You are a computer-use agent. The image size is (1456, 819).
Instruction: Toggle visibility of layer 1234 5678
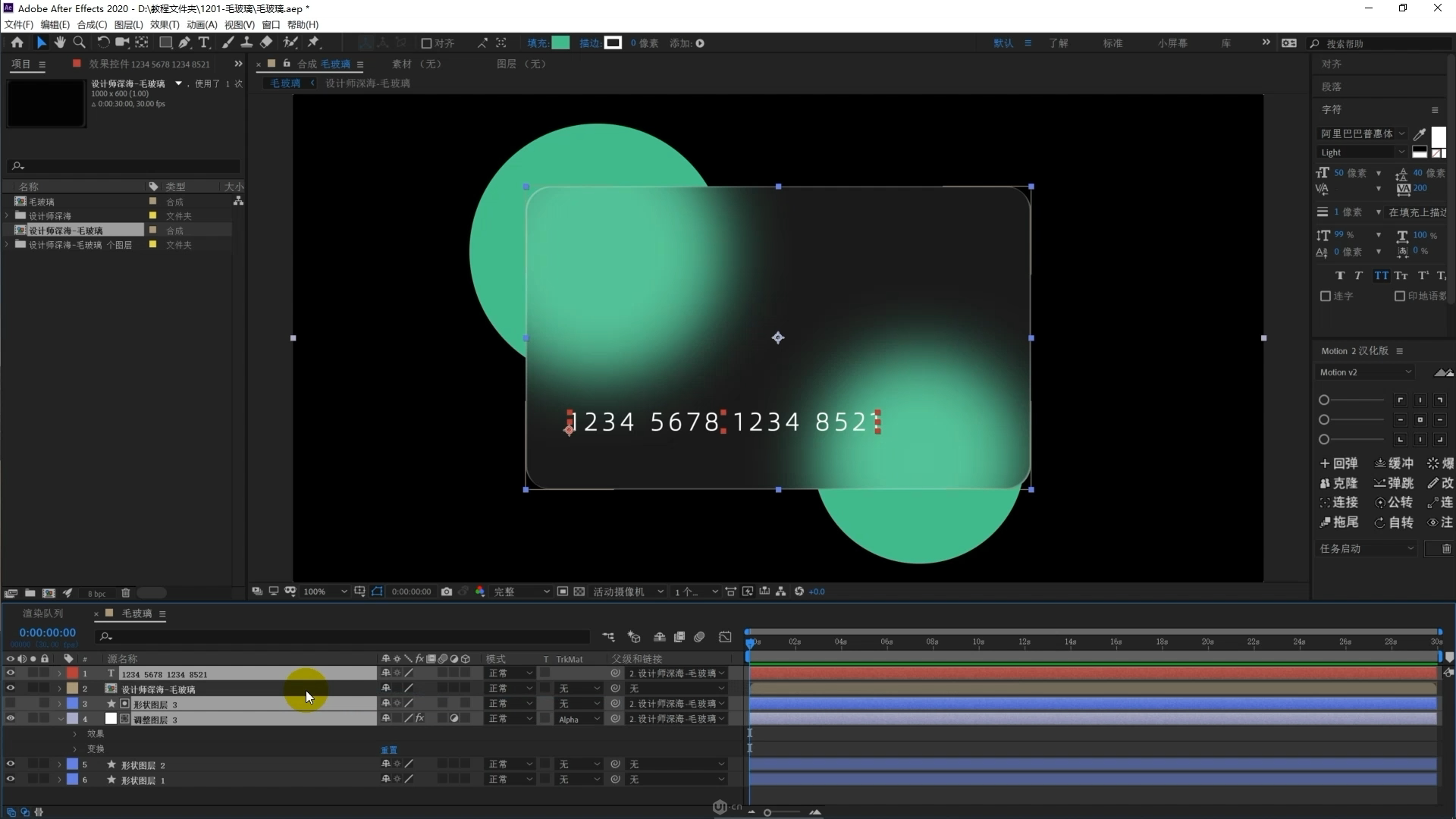[10, 673]
